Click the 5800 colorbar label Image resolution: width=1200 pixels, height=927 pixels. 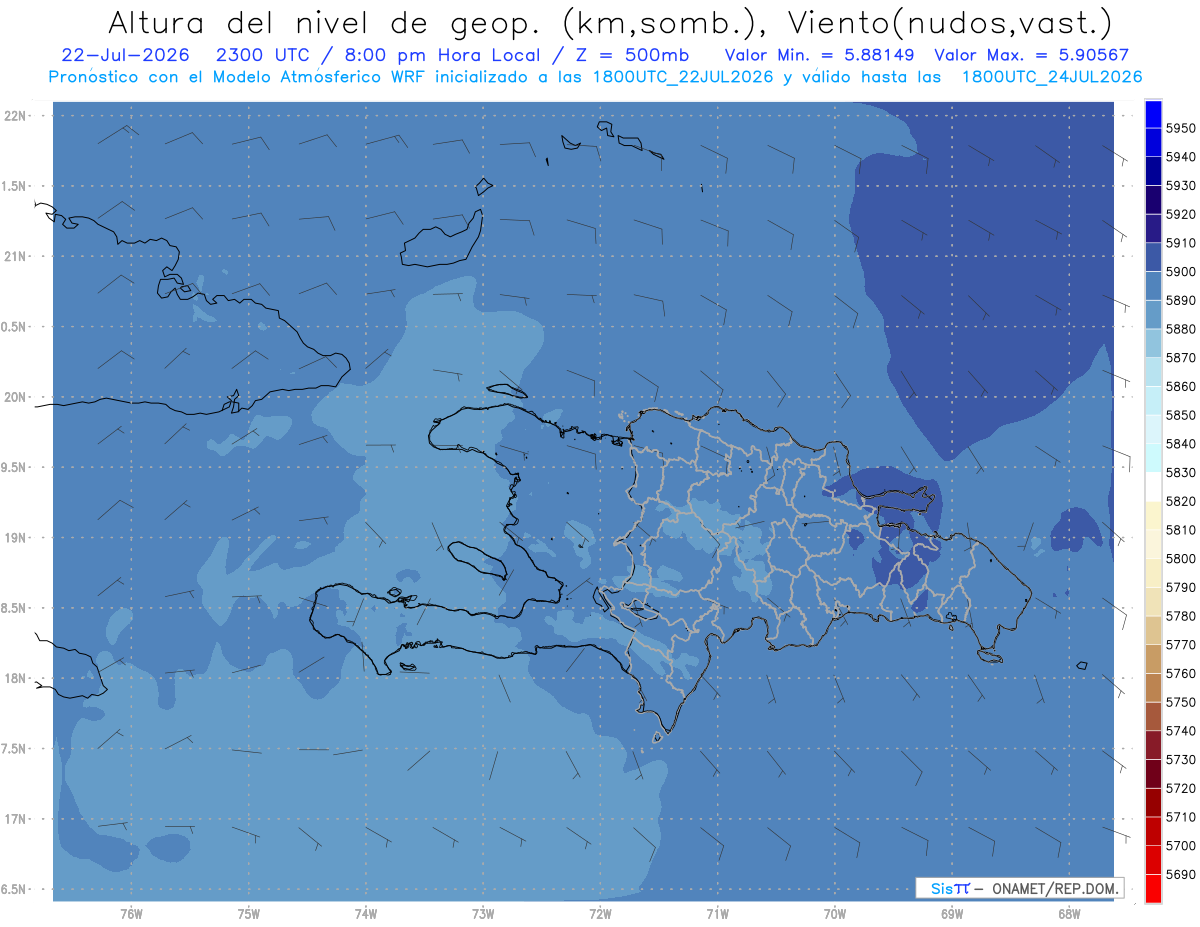point(1180,558)
